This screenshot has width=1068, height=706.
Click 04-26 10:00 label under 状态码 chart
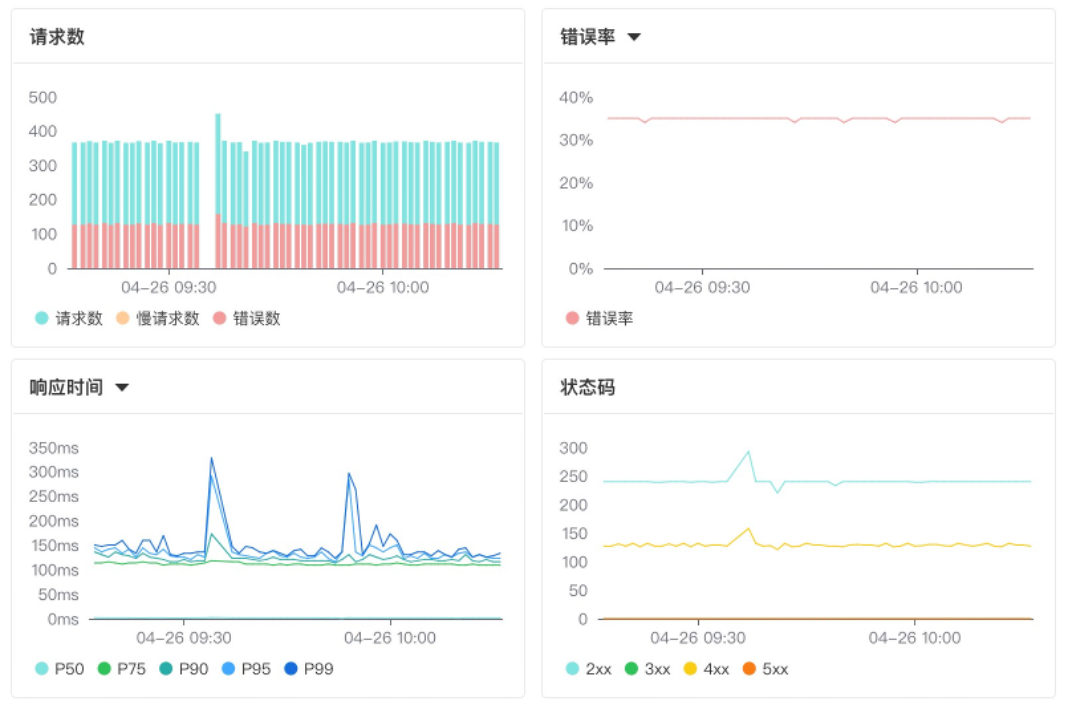point(914,638)
